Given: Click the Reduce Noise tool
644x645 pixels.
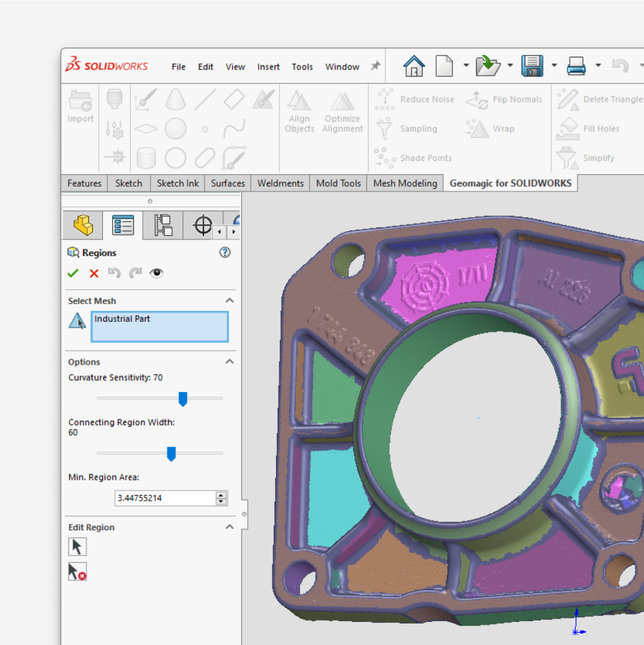Looking at the screenshot, I should point(414,100).
